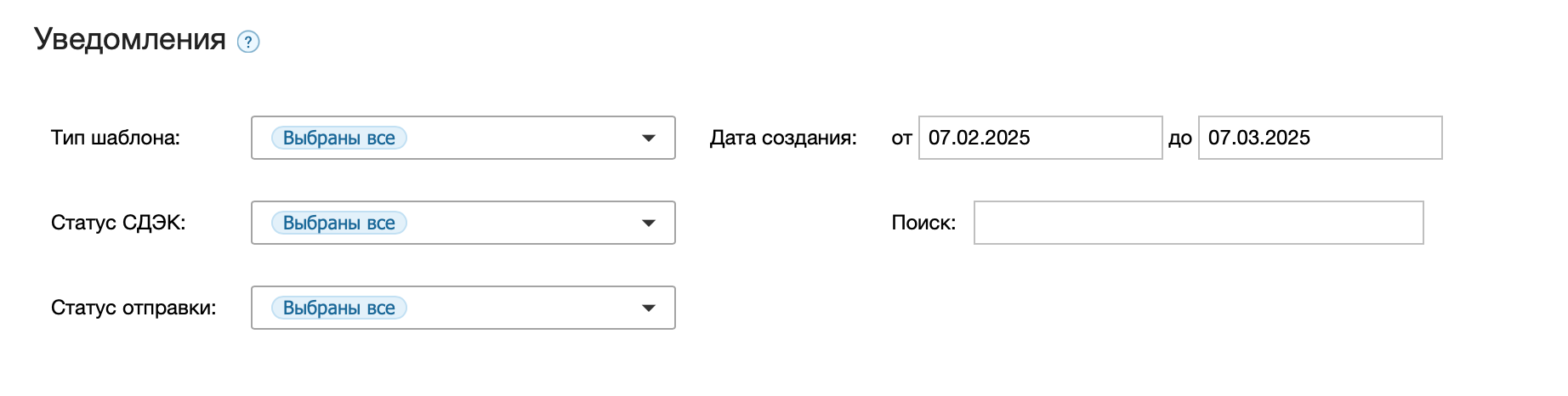
Task: Click the 'до' label between date fields
Action: tap(1180, 139)
